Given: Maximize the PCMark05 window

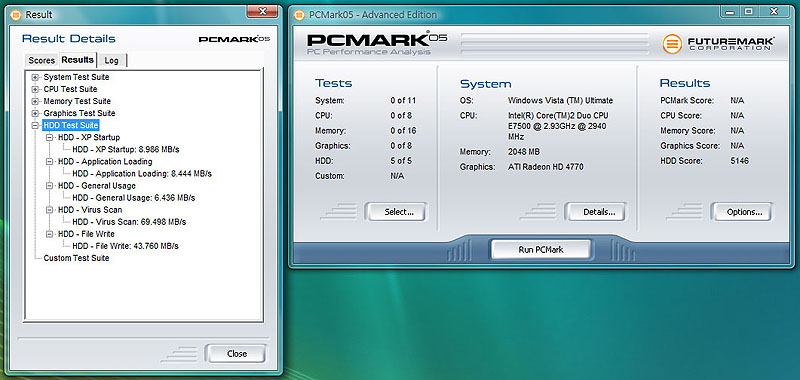Looking at the screenshot, I should click(x=748, y=11).
